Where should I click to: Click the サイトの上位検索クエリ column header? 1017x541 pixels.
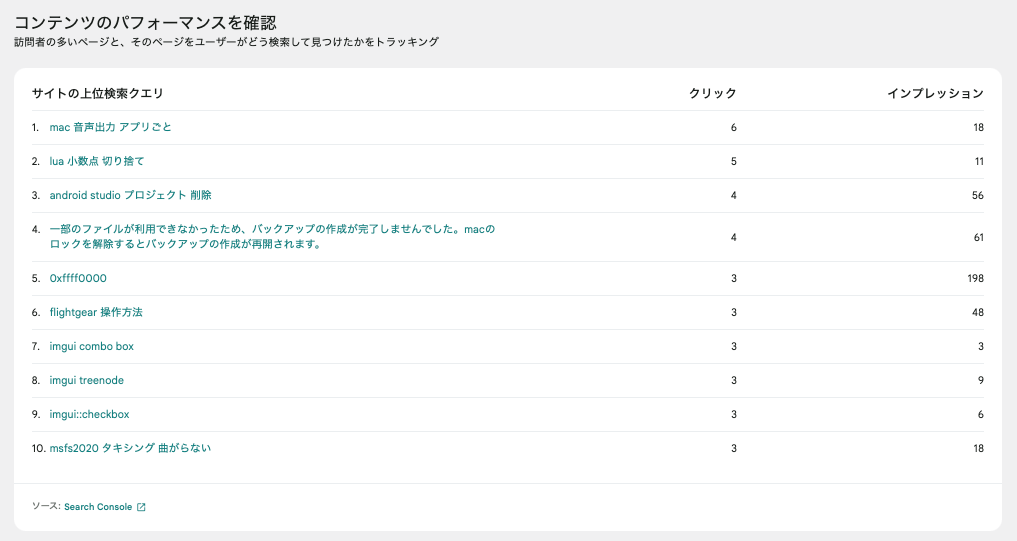(x=97, y=93)
